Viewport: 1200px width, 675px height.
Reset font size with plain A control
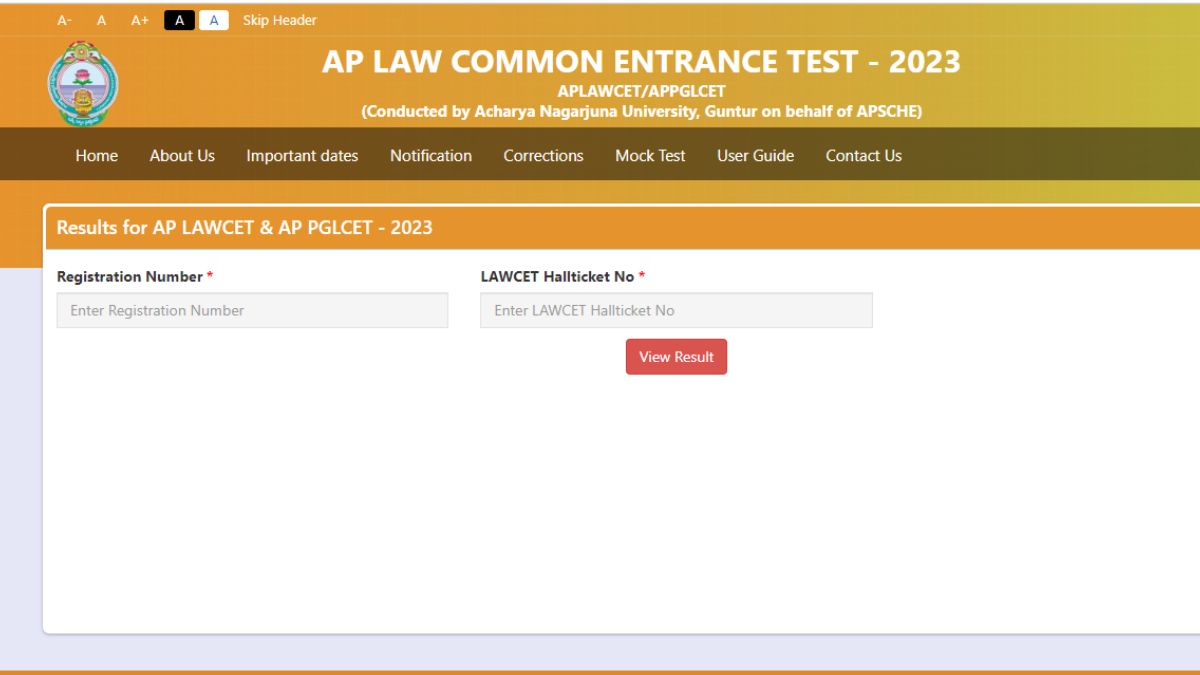click(x=101, y=20)
